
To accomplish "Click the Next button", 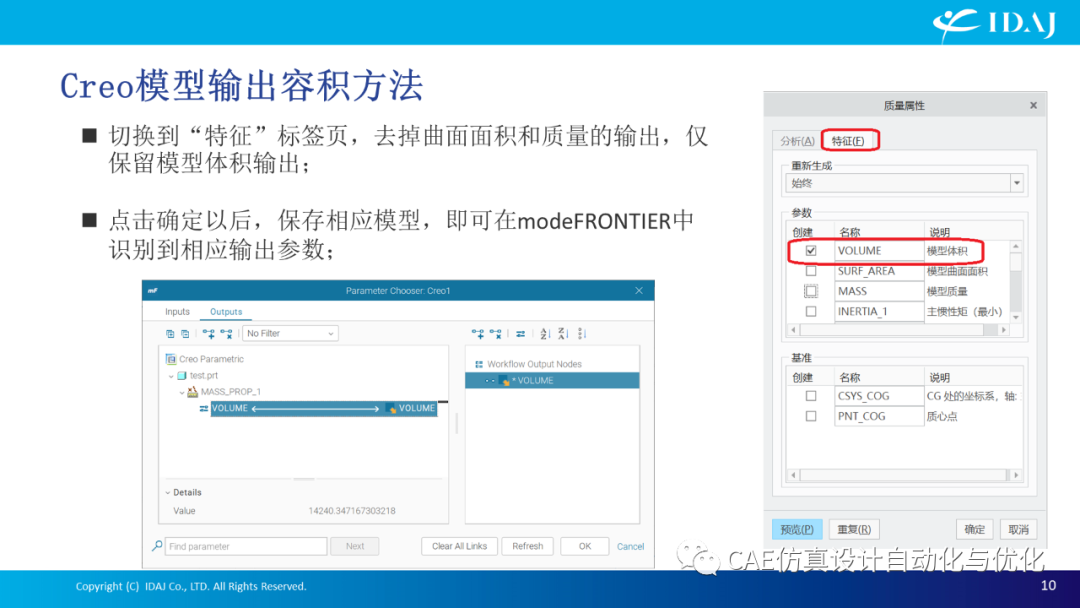I will (355, 546).
